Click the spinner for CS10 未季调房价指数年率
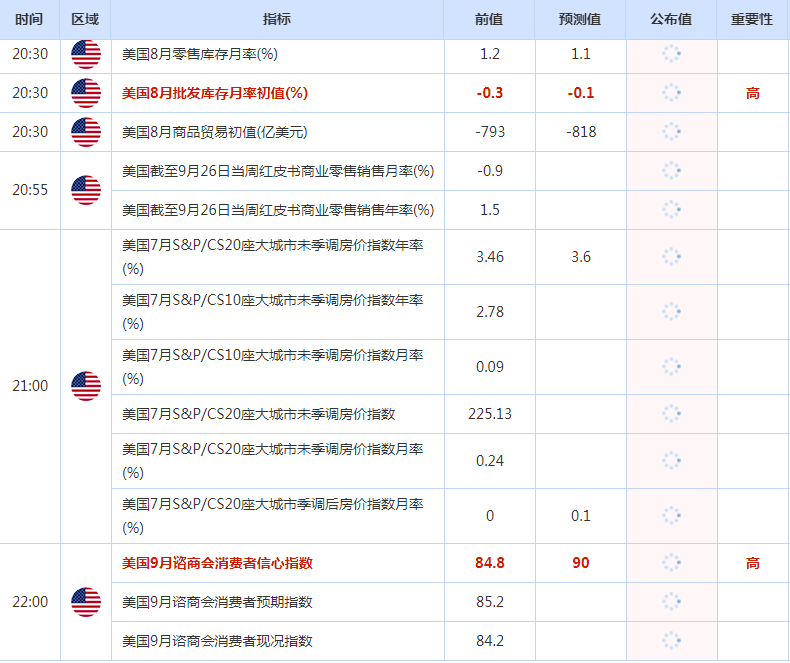The height and width of the screenshot is (663, 790). click(671, 311)
